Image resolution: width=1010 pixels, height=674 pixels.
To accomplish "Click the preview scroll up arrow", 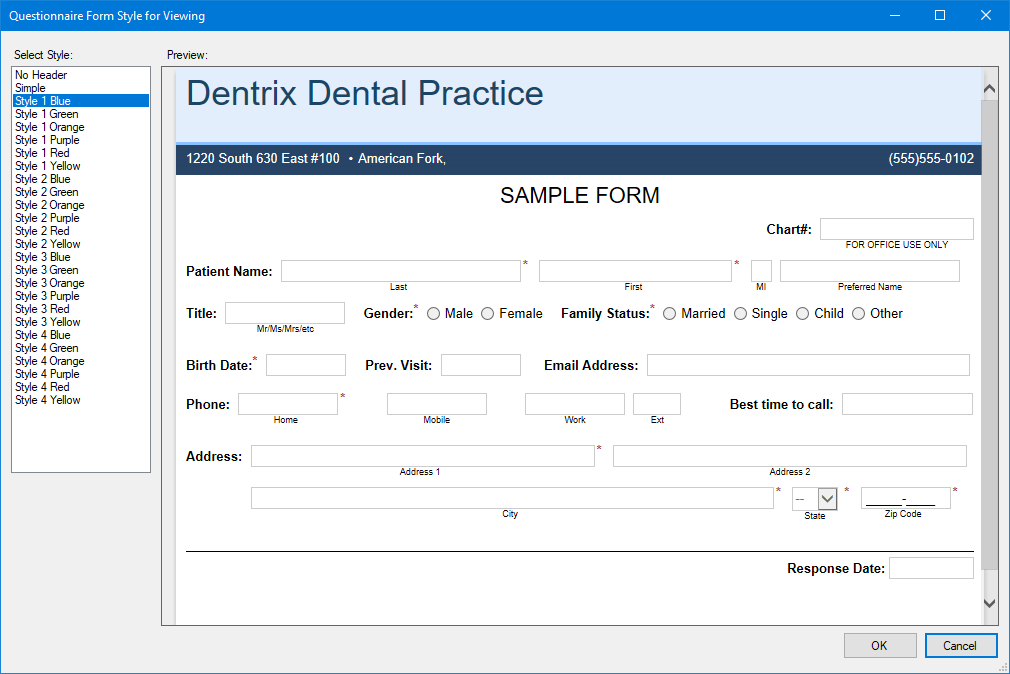I will click(989, 89).
